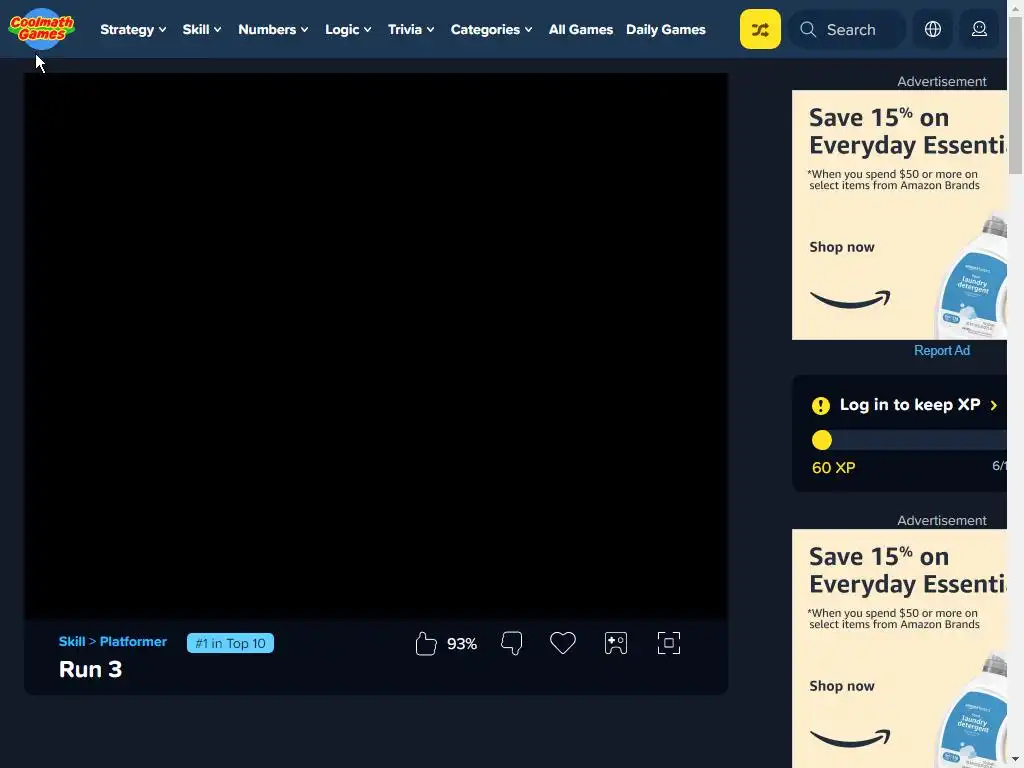Expand the Skill dropdown menu

coord(202,29)
